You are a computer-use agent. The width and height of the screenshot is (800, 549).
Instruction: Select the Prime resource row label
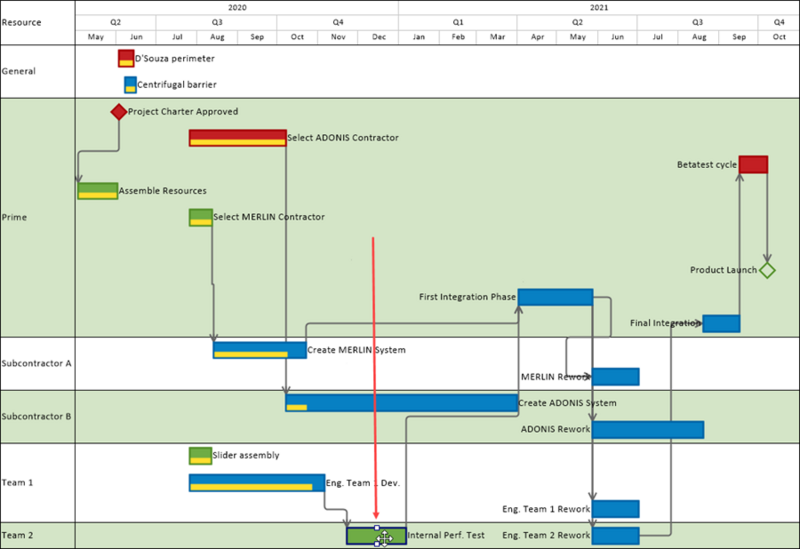tap(14, 217)
